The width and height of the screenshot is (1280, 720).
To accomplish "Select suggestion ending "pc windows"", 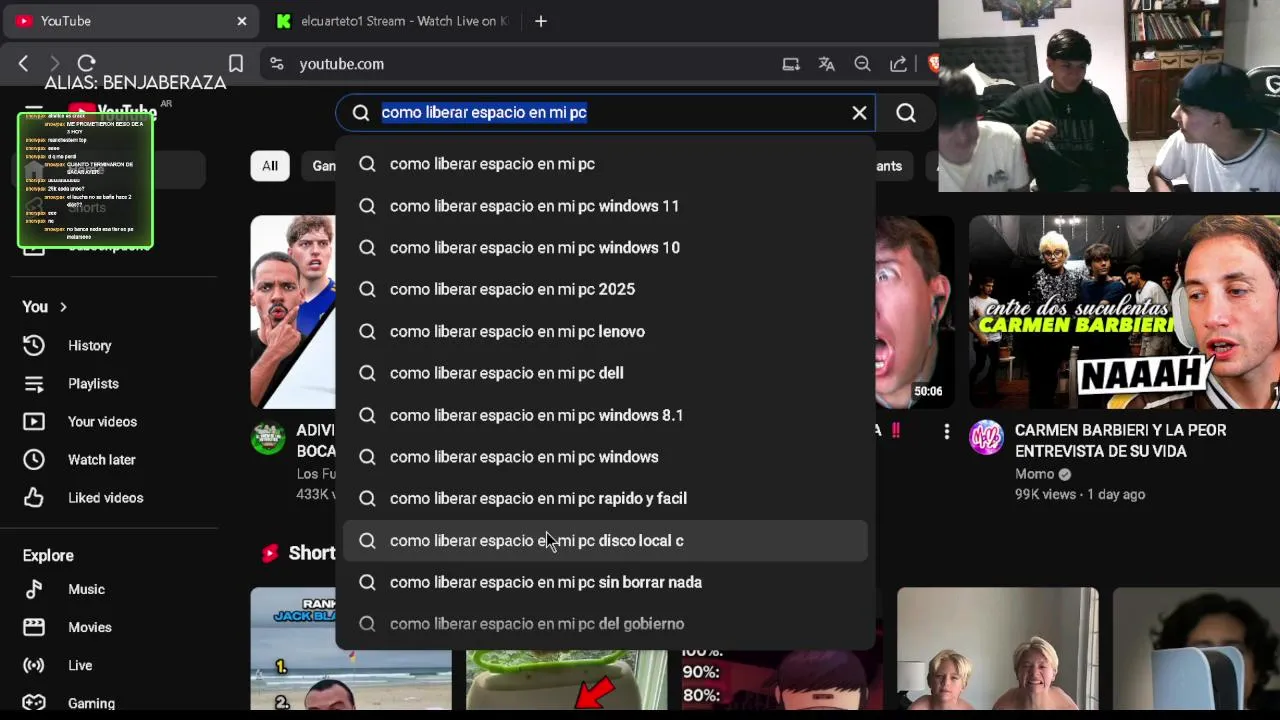I will click(605, 457).
